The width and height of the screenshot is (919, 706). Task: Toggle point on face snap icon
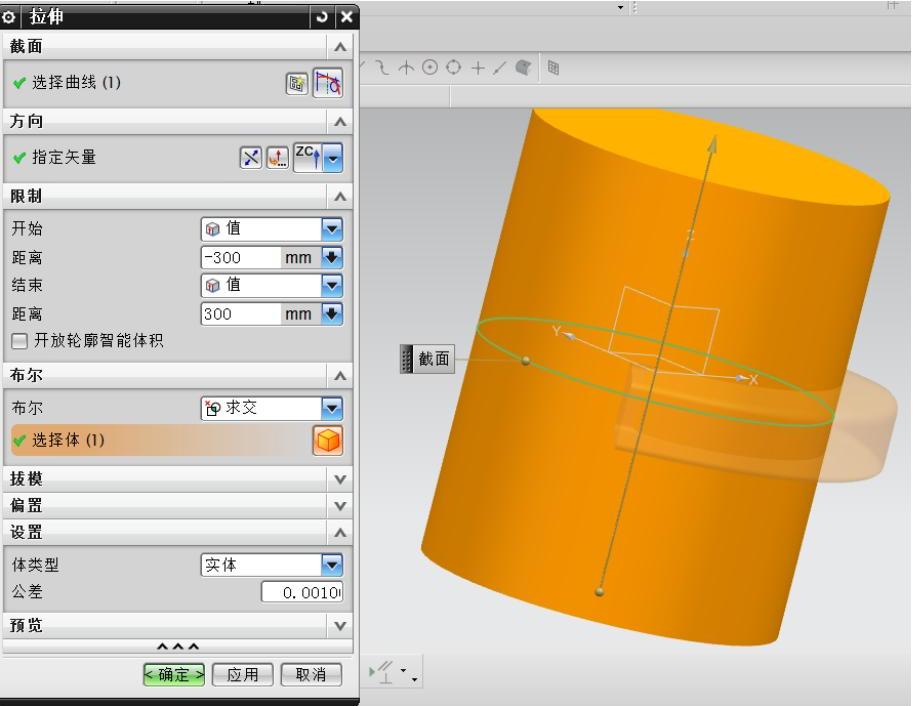523,67
